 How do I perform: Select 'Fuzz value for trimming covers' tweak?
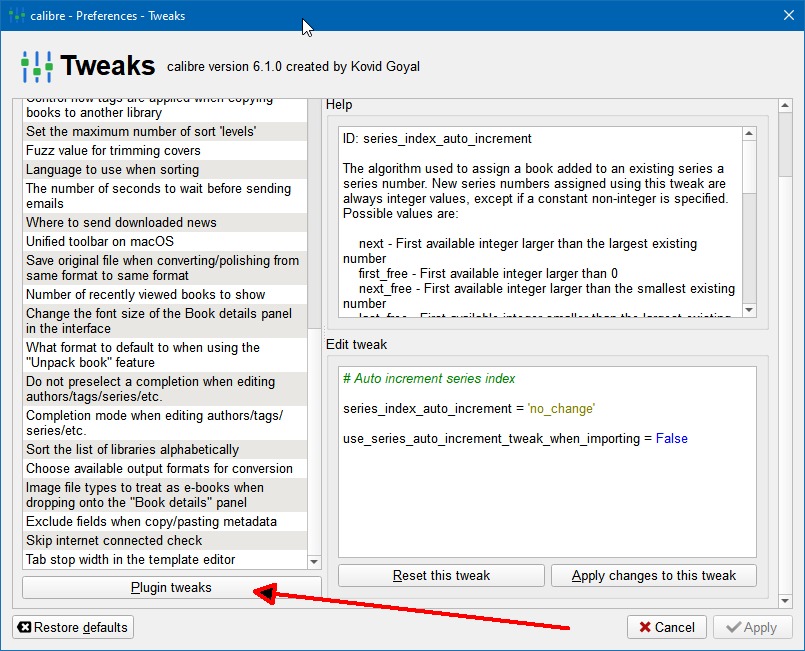[x=165, y=150]
